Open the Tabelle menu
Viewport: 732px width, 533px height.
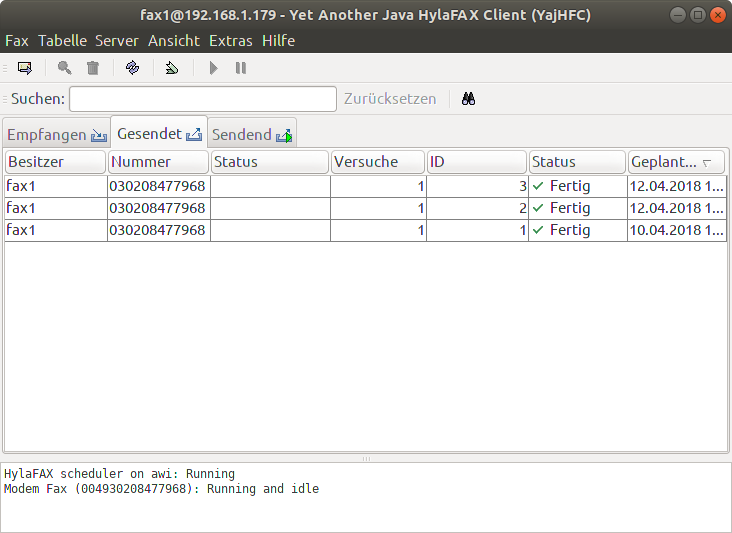pos(62,41)
